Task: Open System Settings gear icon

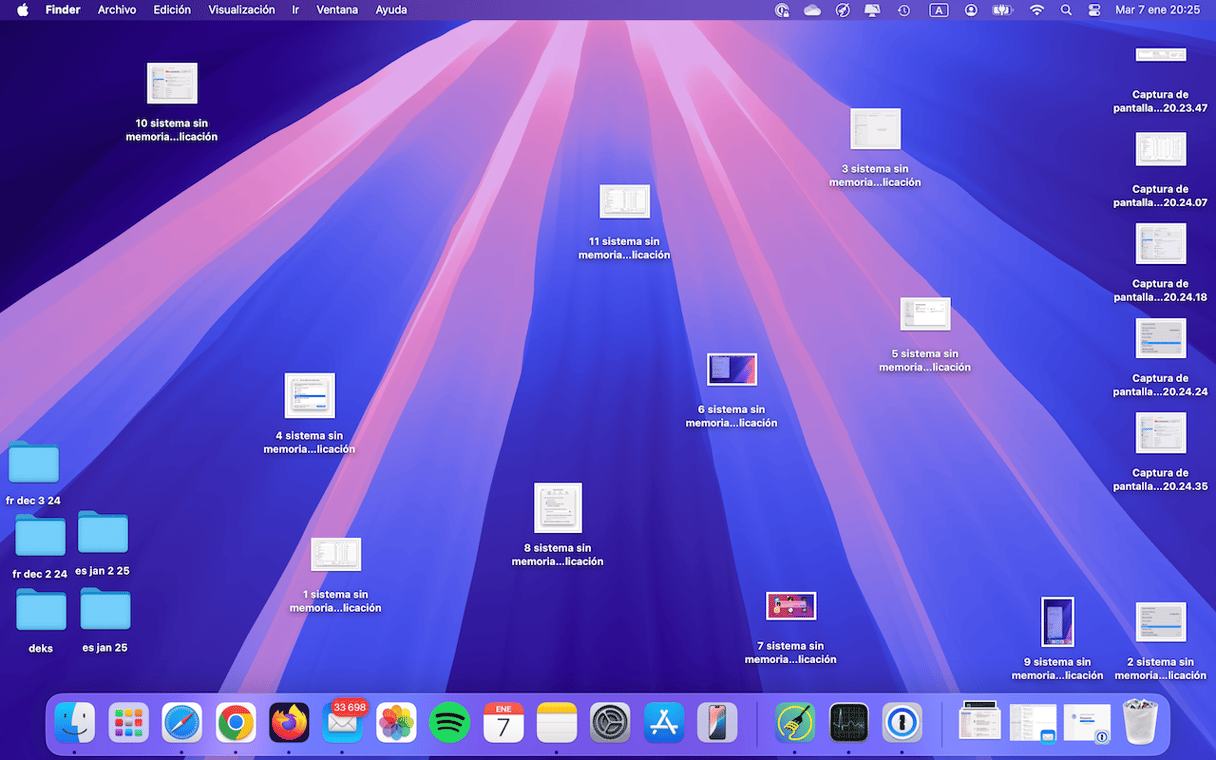Action: (610, 722)
